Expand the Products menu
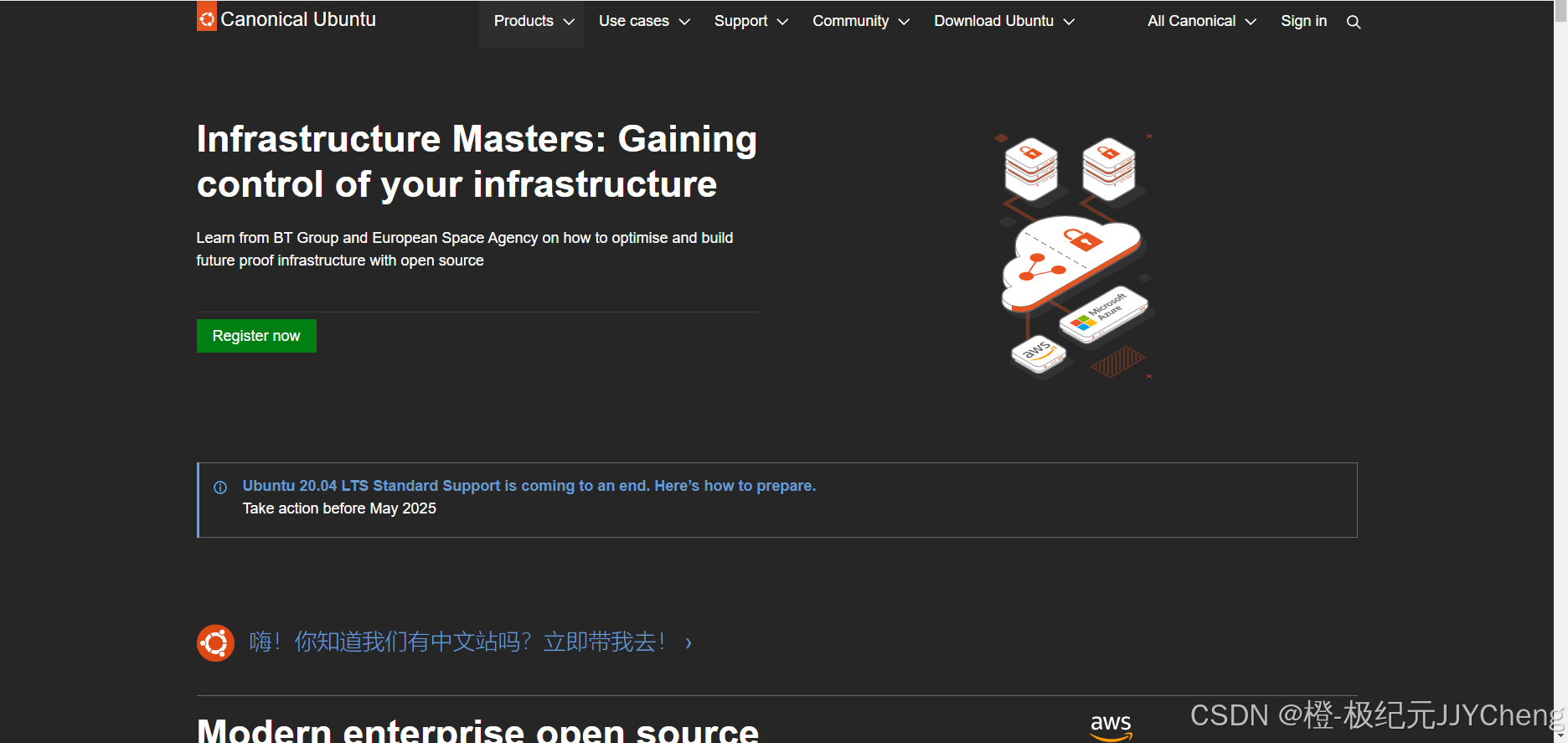Screen dimensions: 1568x743 tap(531, 22)
